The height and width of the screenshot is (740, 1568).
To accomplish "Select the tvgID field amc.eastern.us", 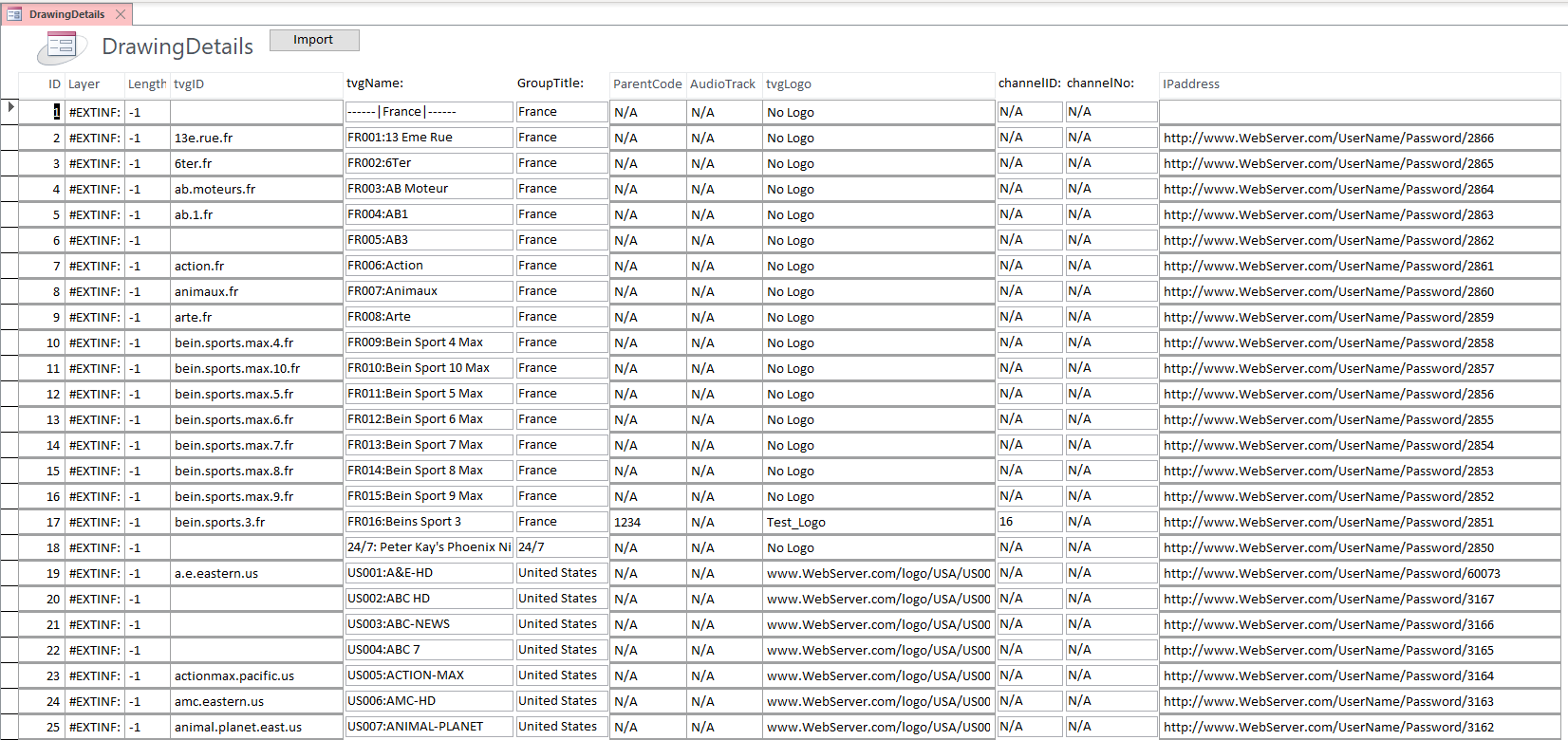I will (256, 701).
